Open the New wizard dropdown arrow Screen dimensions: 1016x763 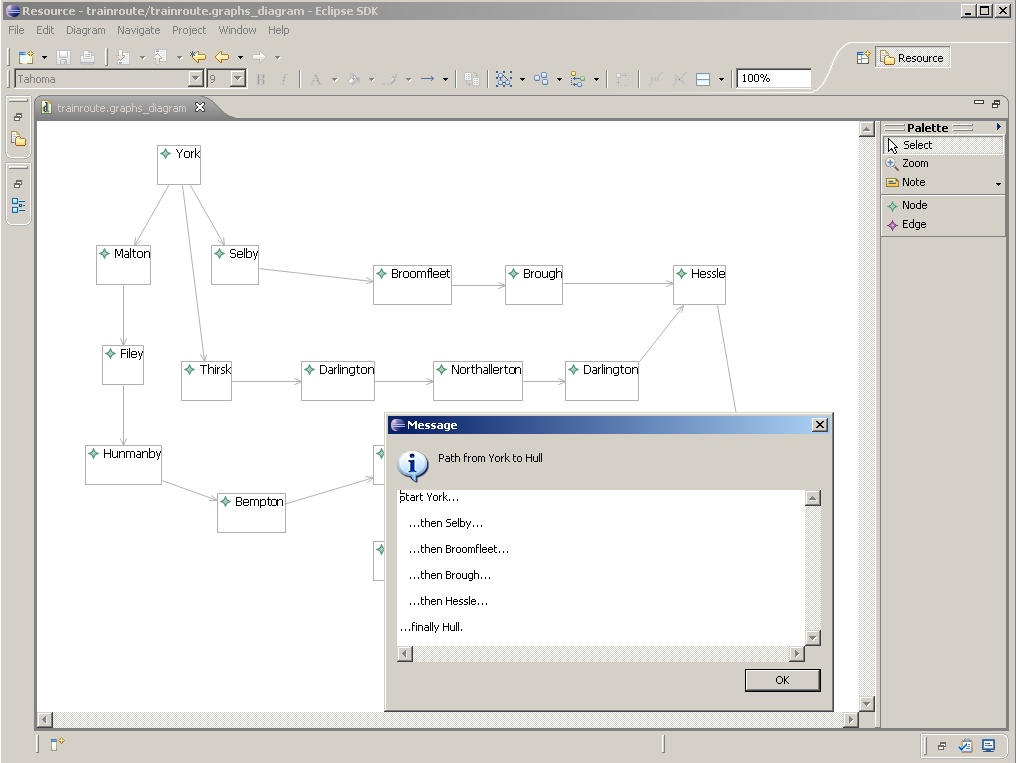point(44,58)
